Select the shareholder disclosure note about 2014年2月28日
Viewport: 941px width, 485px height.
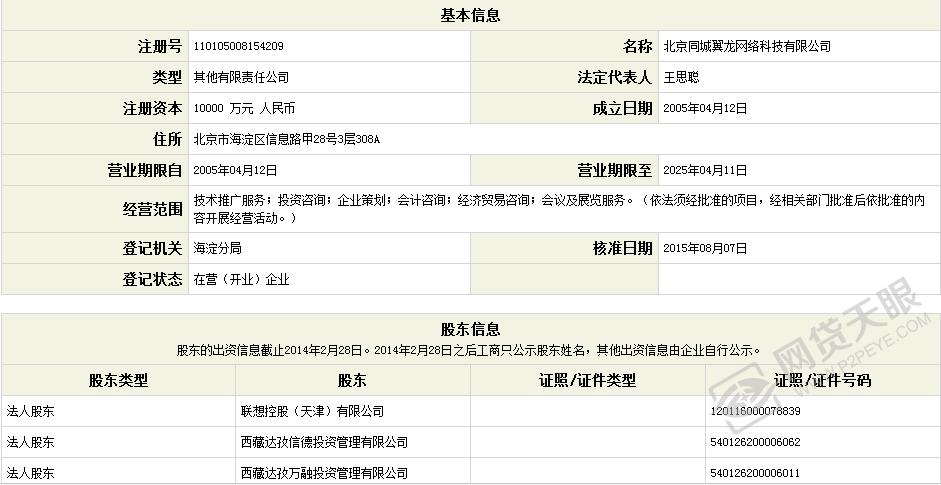[x=469, y=350]
